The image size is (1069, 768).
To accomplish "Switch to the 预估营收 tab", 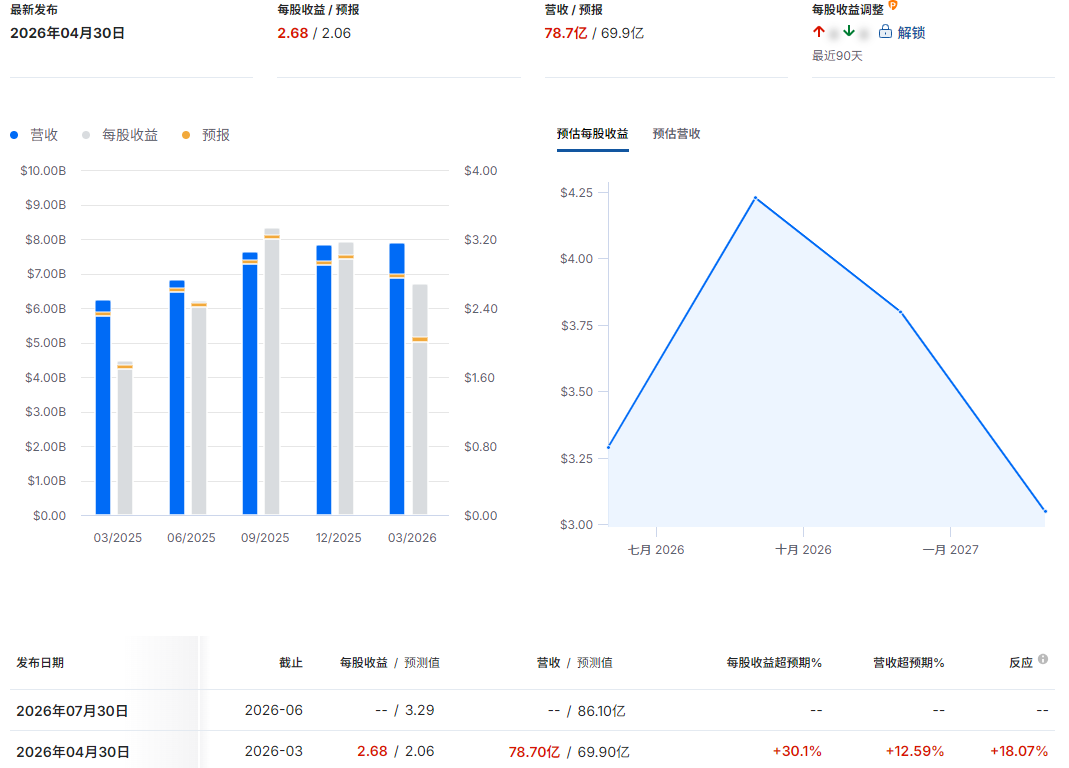I will pyautogui.click(x=676, y=134).
